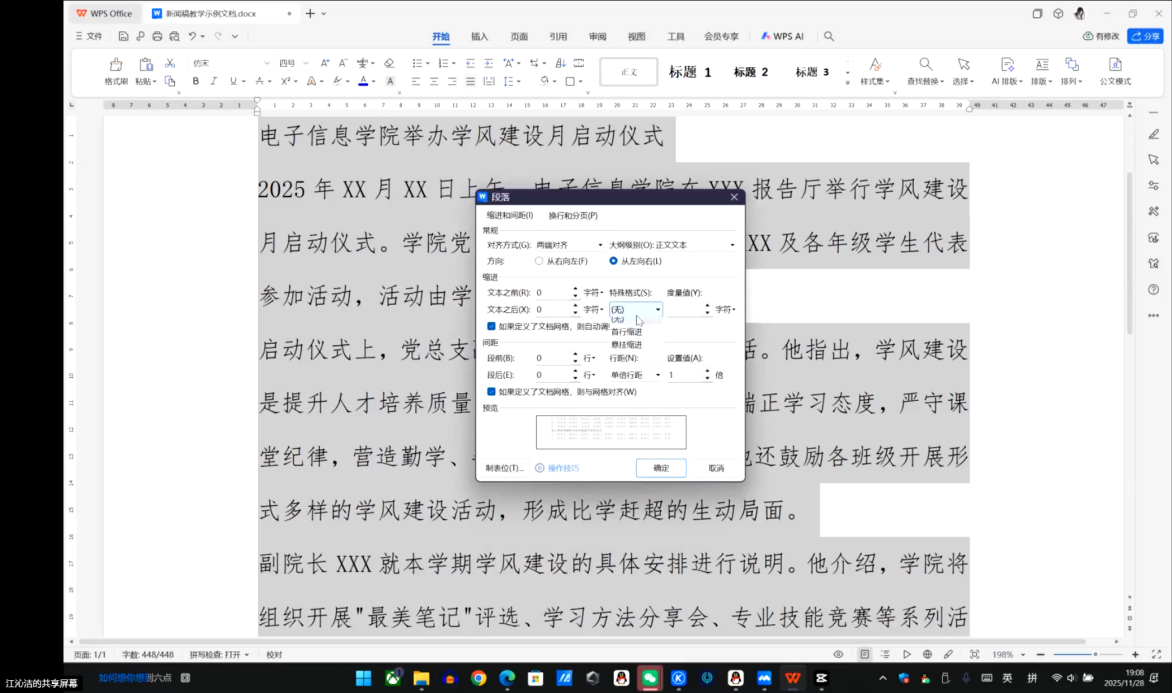Click the Style Set (样式集) icon
The image size is (1172, 693).
pyautogui.click(x=875, y=65)
